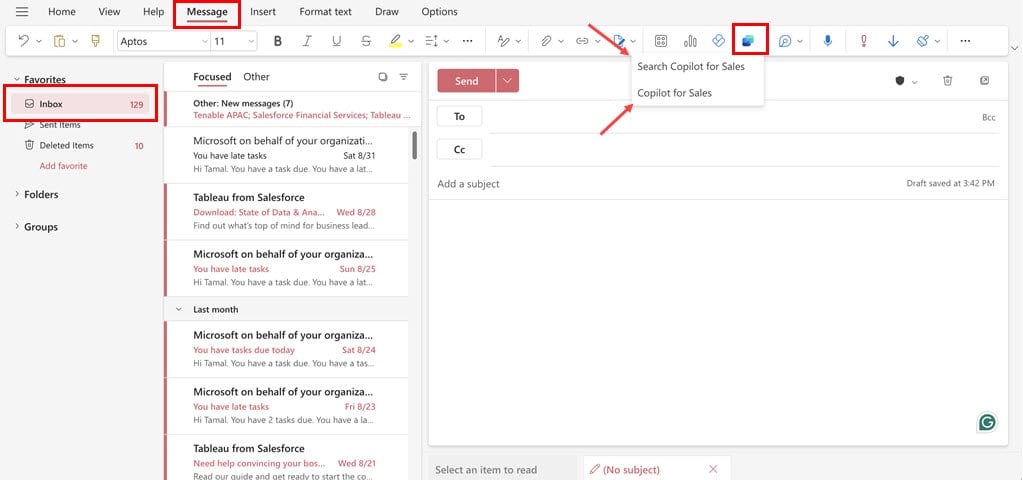Open the attach file dropdown arrow
The height and width of the screenshot is (480, 1023).
point(561,41)
